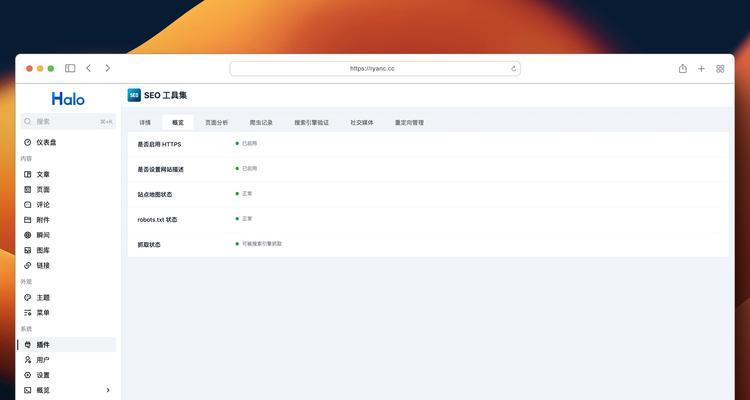Show the browser tab overview grid
This screenshot has height=400, width=750.
pos(720,69)
